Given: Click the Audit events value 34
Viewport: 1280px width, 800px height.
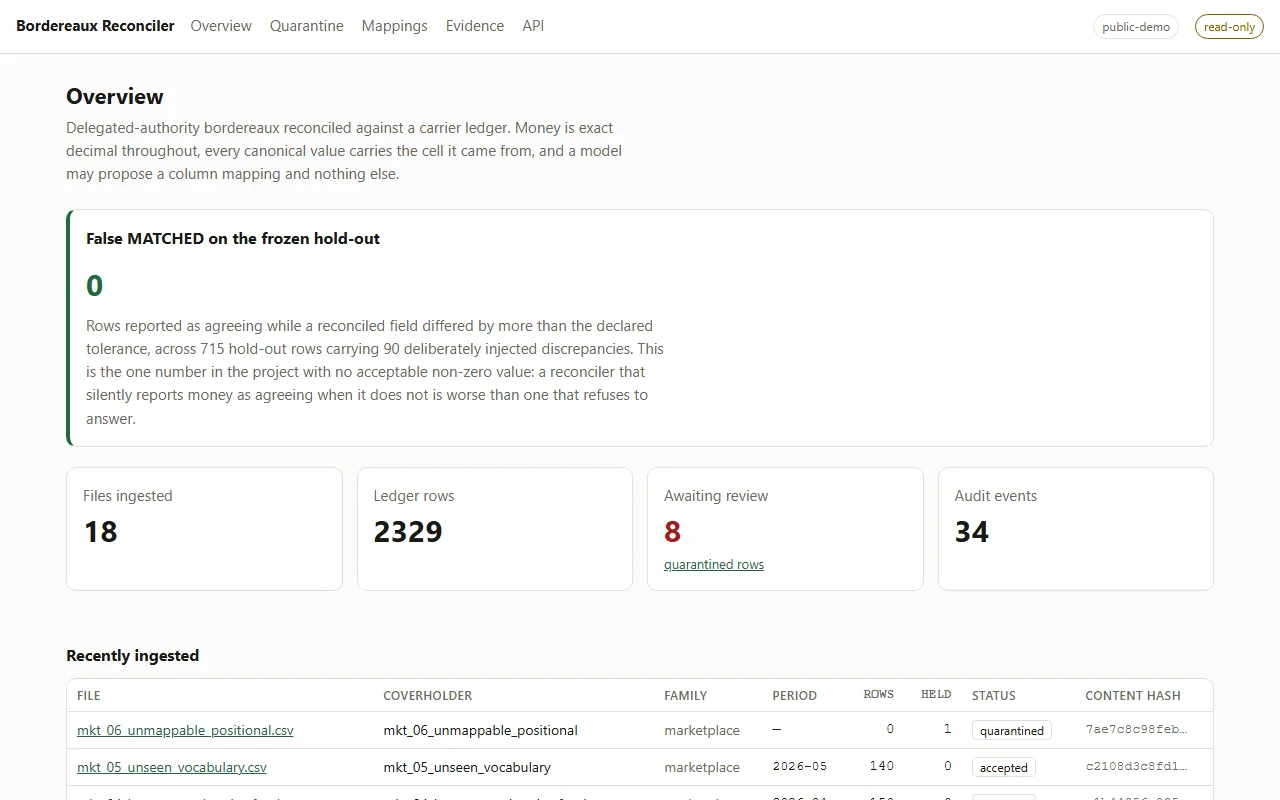Looking at the screenshot, I should click(972, 532).
